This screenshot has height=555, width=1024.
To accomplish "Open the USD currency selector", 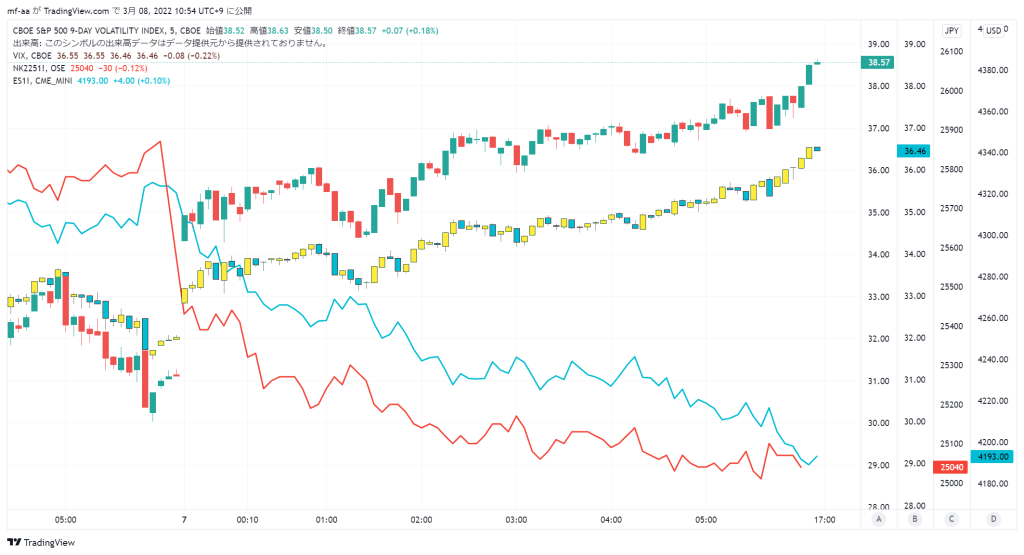I will click(x=993, y=31).
